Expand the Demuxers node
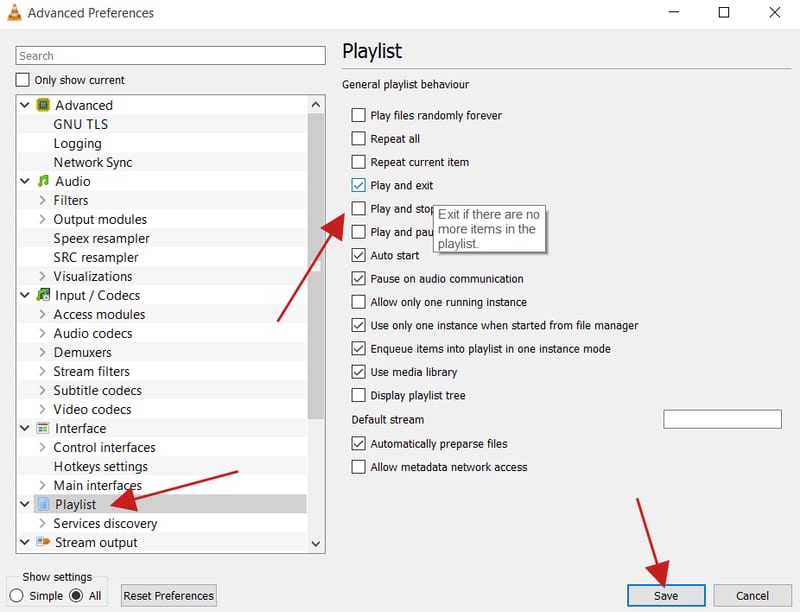Screen dimensions: 800x612 click(43, 352)
